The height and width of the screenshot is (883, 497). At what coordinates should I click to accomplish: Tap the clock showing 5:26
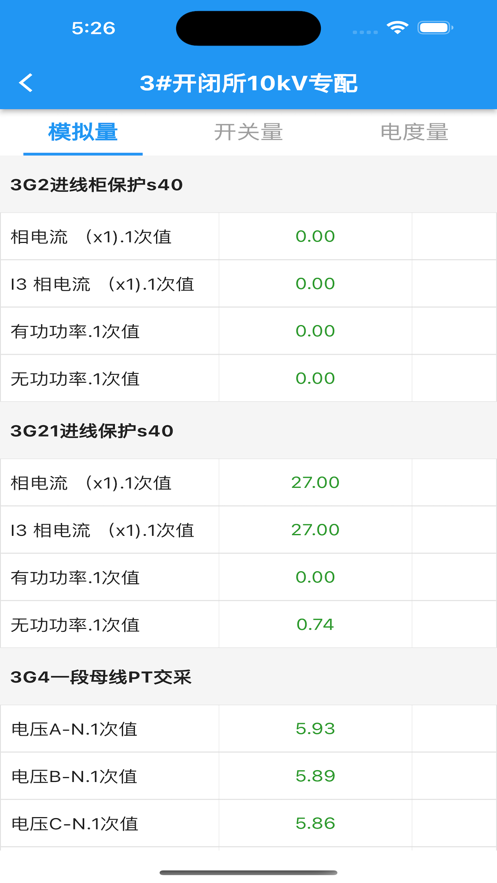[93, 28]
